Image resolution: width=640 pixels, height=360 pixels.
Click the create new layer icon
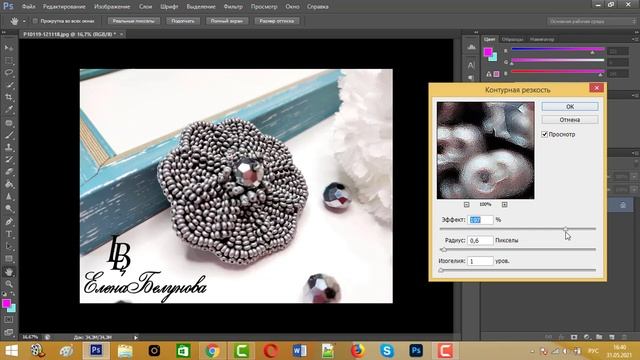pyautogui.click(x=611, y=337)
